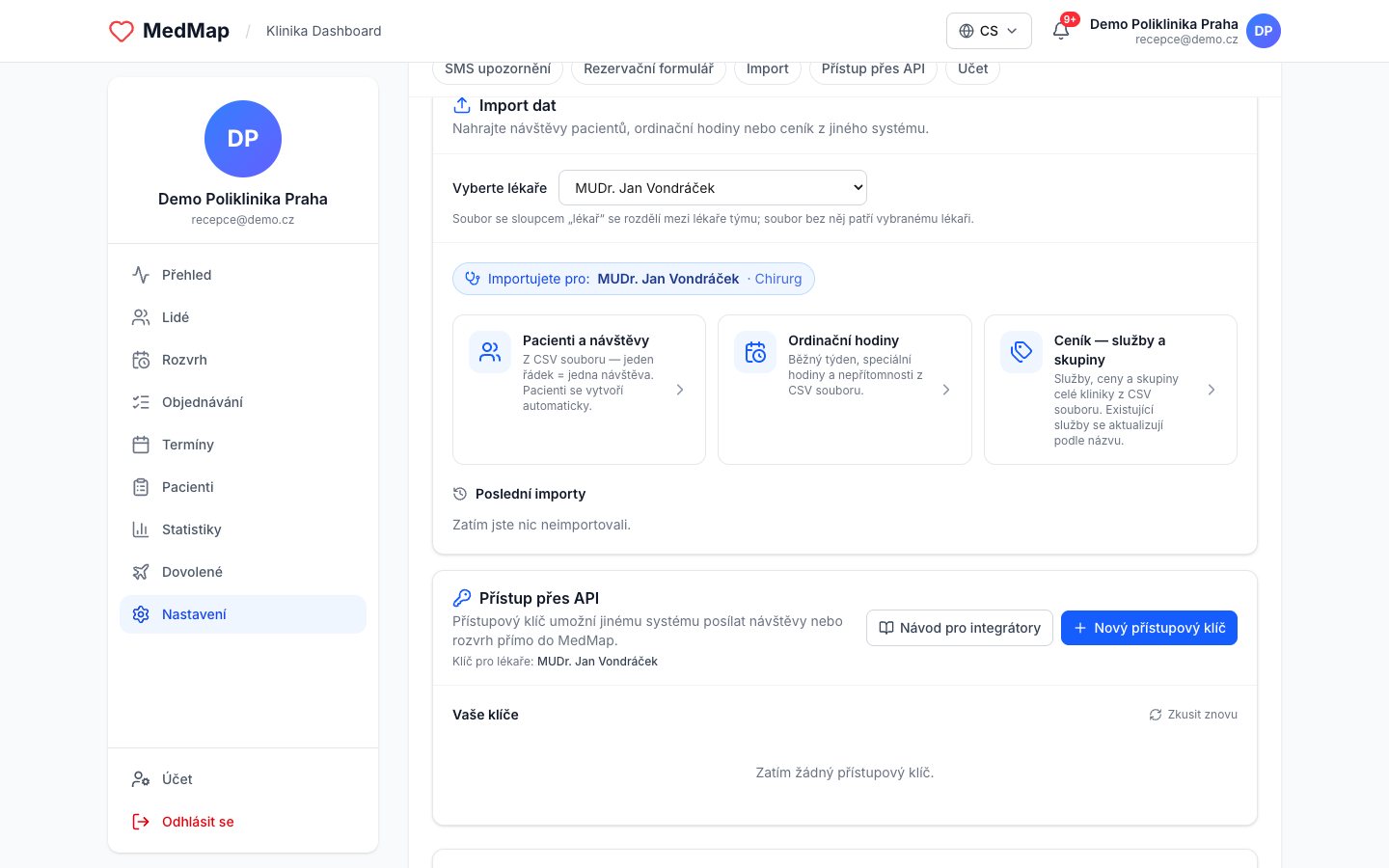
Task: Click the recepce@demo.cz email under sidebar avatar
Action: click(x=243, y=220)
